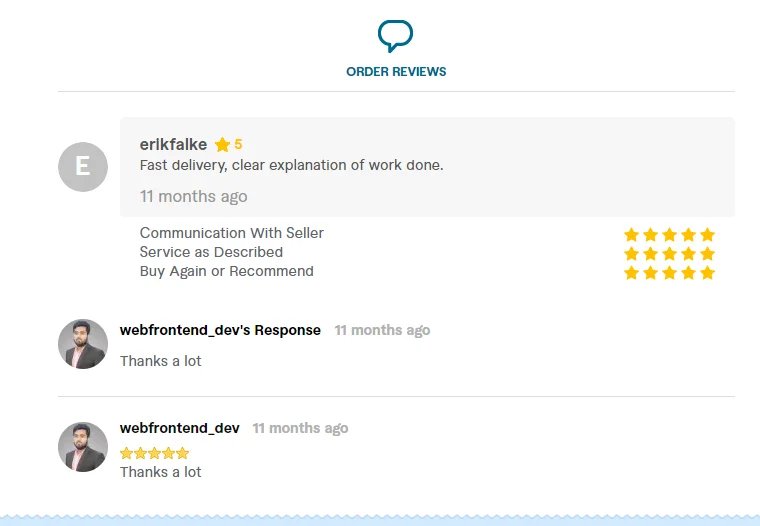Click seller's profile photo beside the Response
The height and width of the screenshot is (526, 760).
pyautogui.click(x=83, y=344)
